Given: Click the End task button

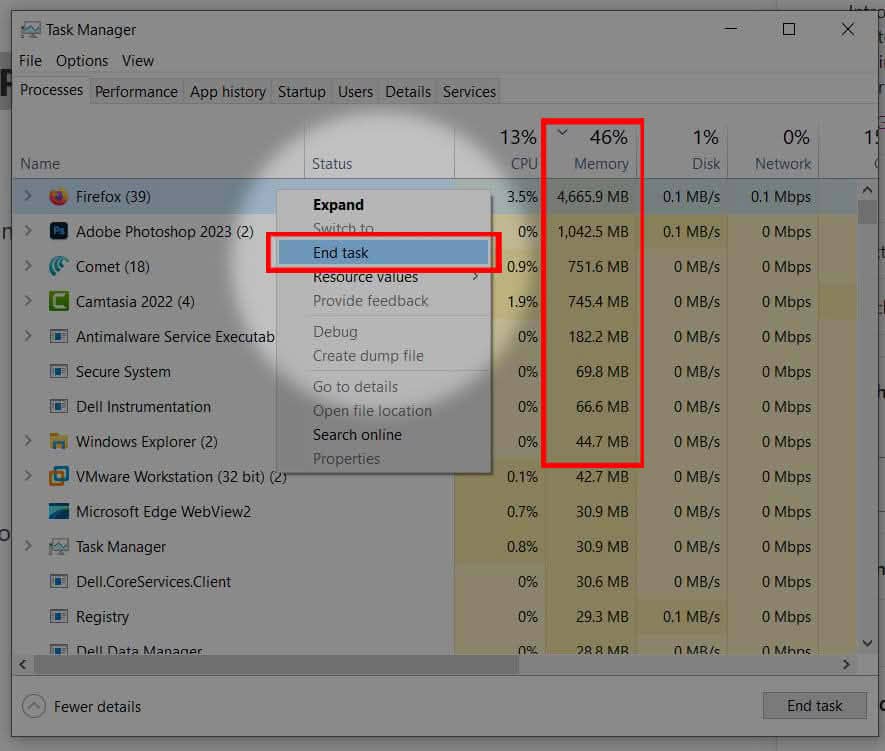Looking at the screenshot, I should (x=814, y=705).
